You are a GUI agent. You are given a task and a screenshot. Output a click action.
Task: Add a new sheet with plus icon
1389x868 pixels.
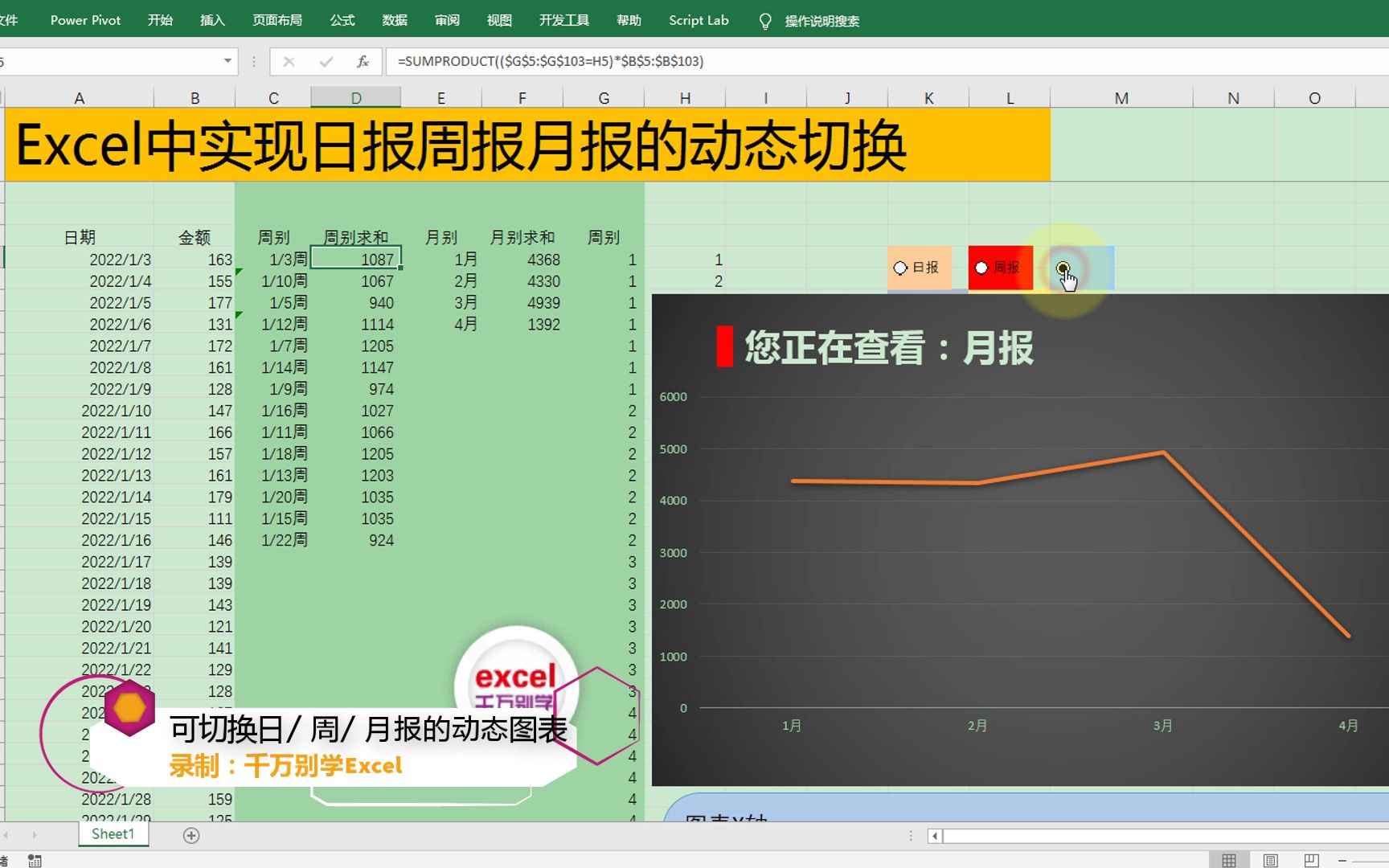point(191,835)
